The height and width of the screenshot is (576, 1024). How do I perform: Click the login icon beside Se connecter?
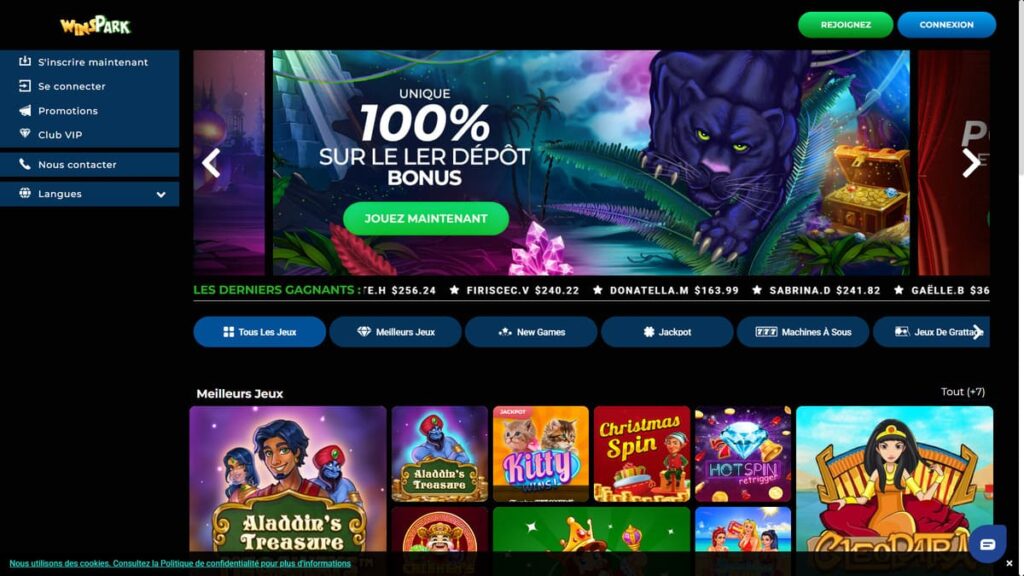click(x=25, y=86)
